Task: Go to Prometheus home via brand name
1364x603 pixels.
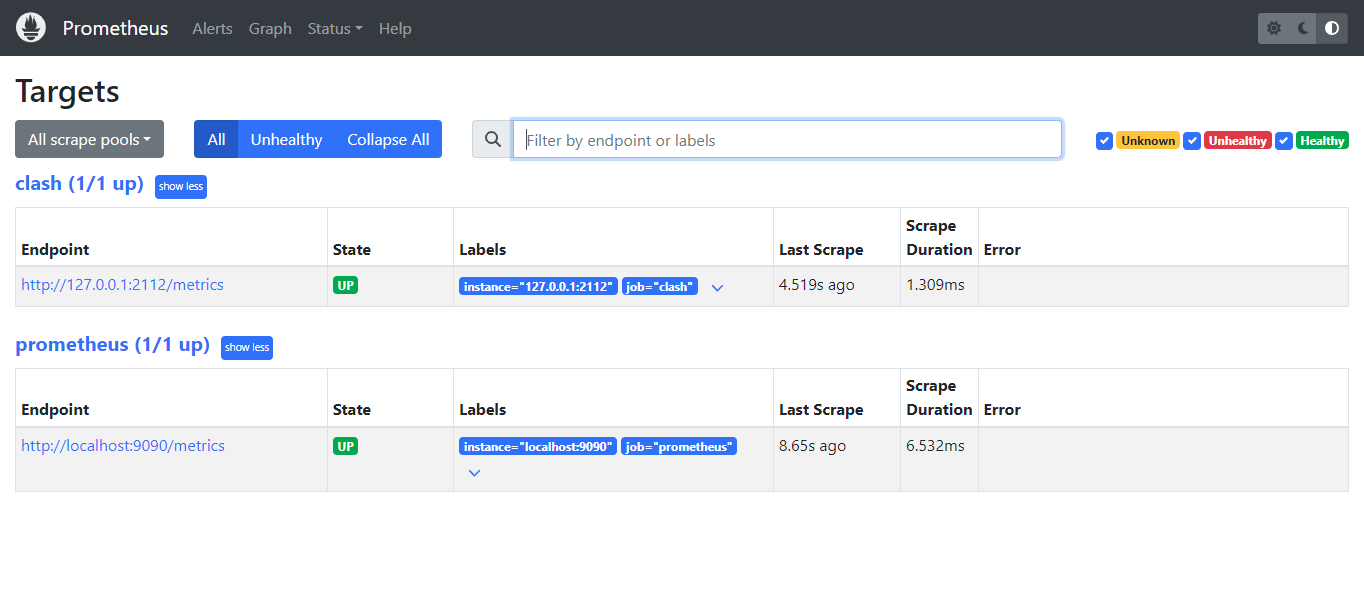Action: tap(115, 28)
